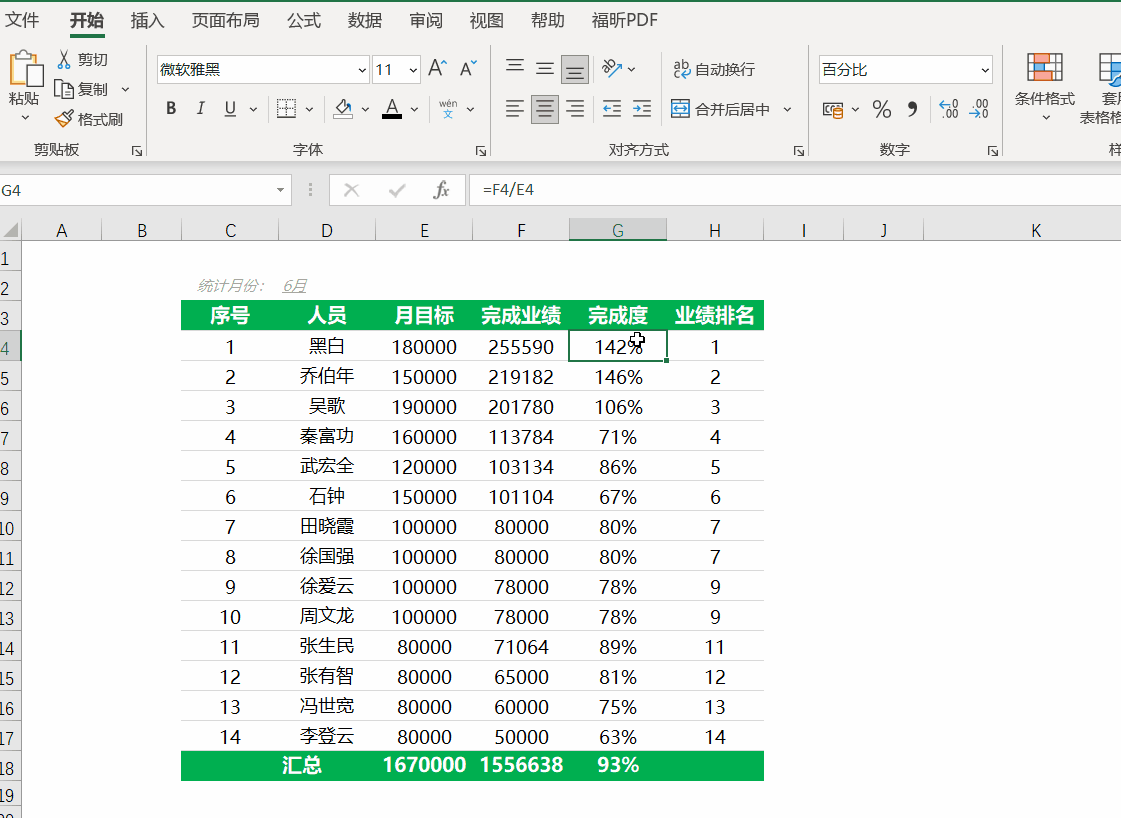Switch to the 插入 ribbon tab
Screen dimensions: 1121x818
pos(148,20)
